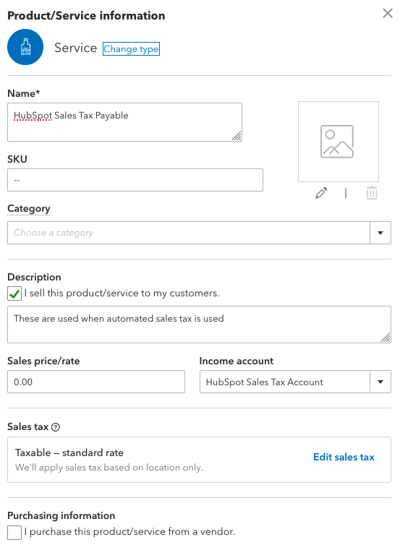Click the Income account label
The height and width of the screenshot is (558, 400).
[x=236, y=361]
